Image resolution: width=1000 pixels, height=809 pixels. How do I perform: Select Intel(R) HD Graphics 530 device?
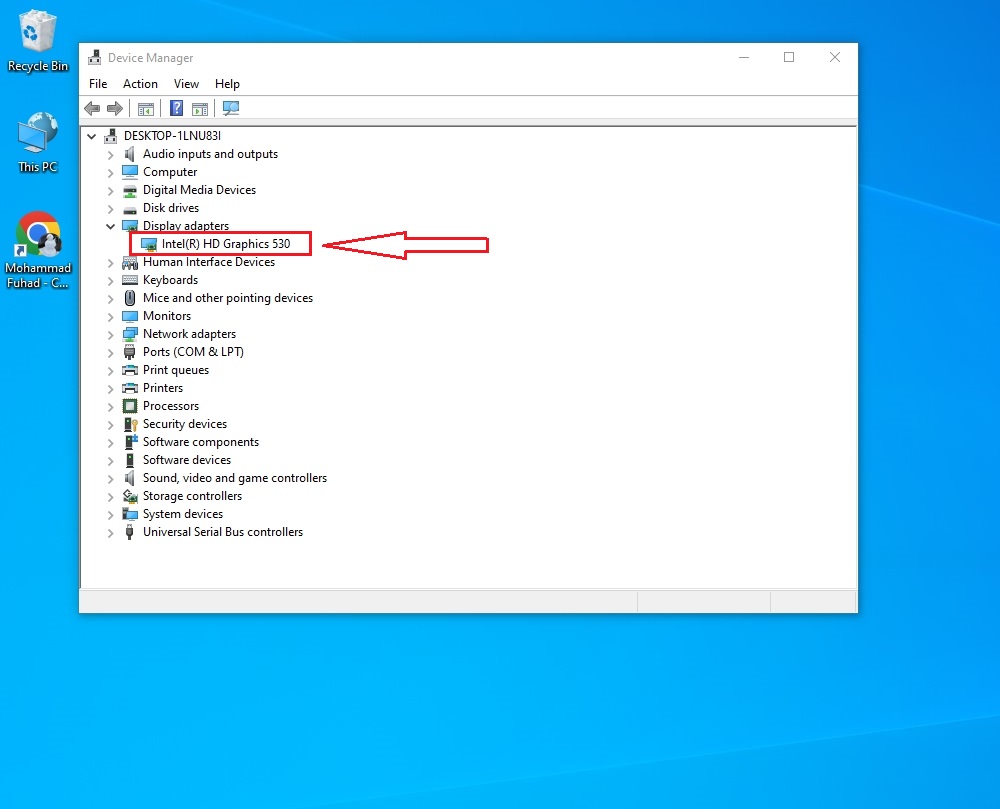[225, 244]
